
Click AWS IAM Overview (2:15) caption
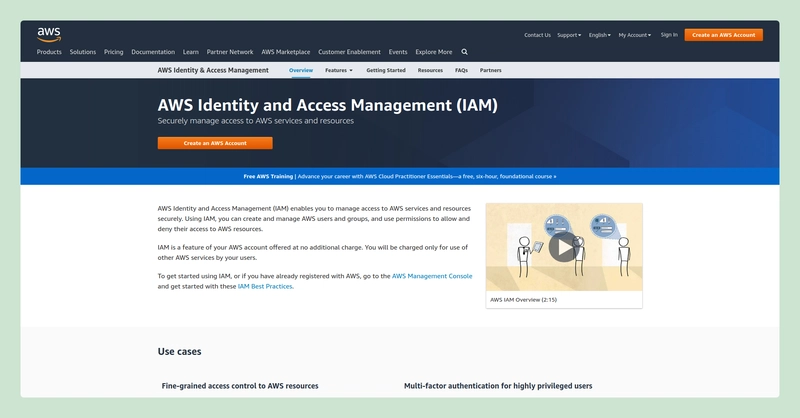[x=523, y=300]
